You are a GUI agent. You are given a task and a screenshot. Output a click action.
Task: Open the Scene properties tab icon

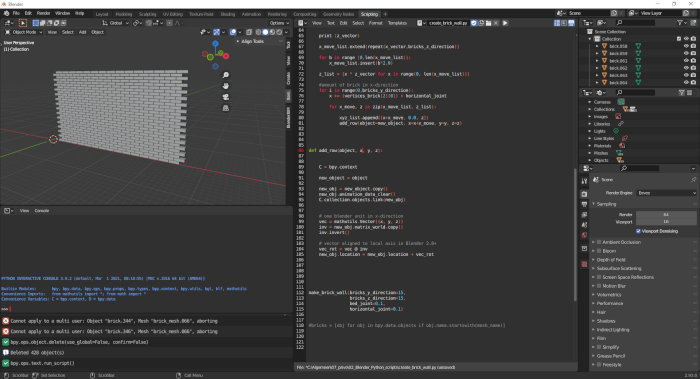click(584, 225)
